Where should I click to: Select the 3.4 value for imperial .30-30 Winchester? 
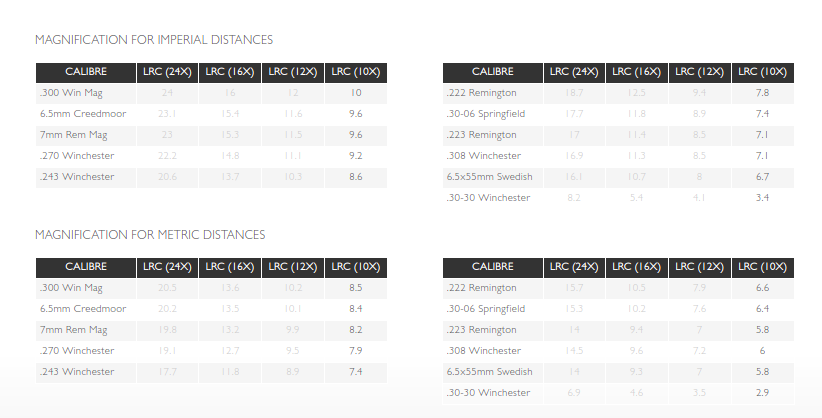tap(762, 198)
